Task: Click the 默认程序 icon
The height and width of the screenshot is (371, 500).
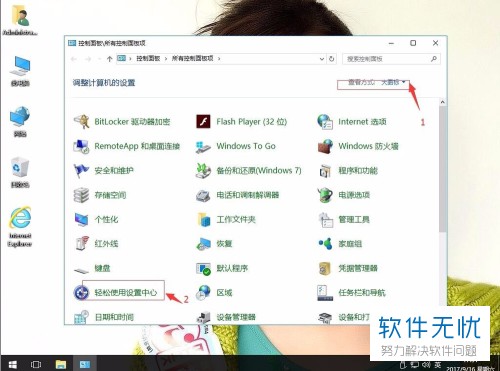Action: (203, 268)
